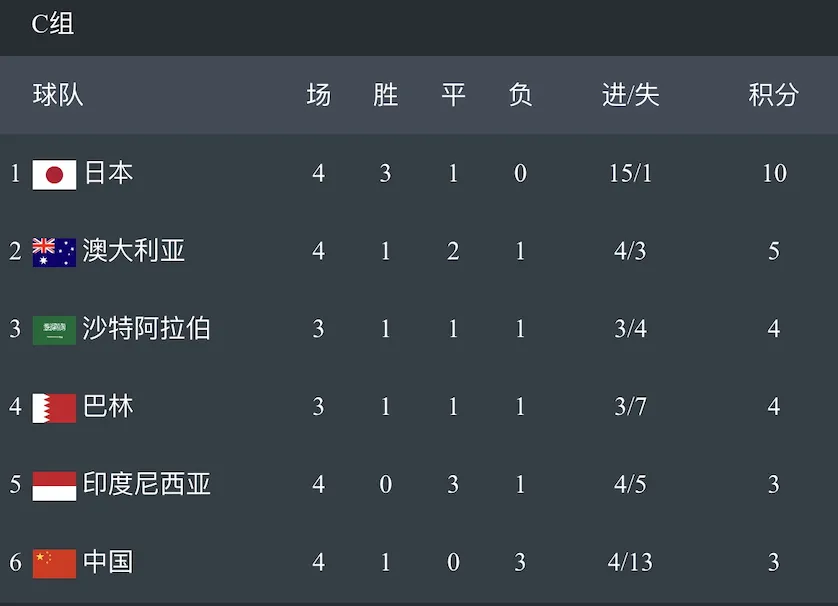Screen dimensions: 838x606
Task: Click the C组 group header
Action: (x=52, y=24)
